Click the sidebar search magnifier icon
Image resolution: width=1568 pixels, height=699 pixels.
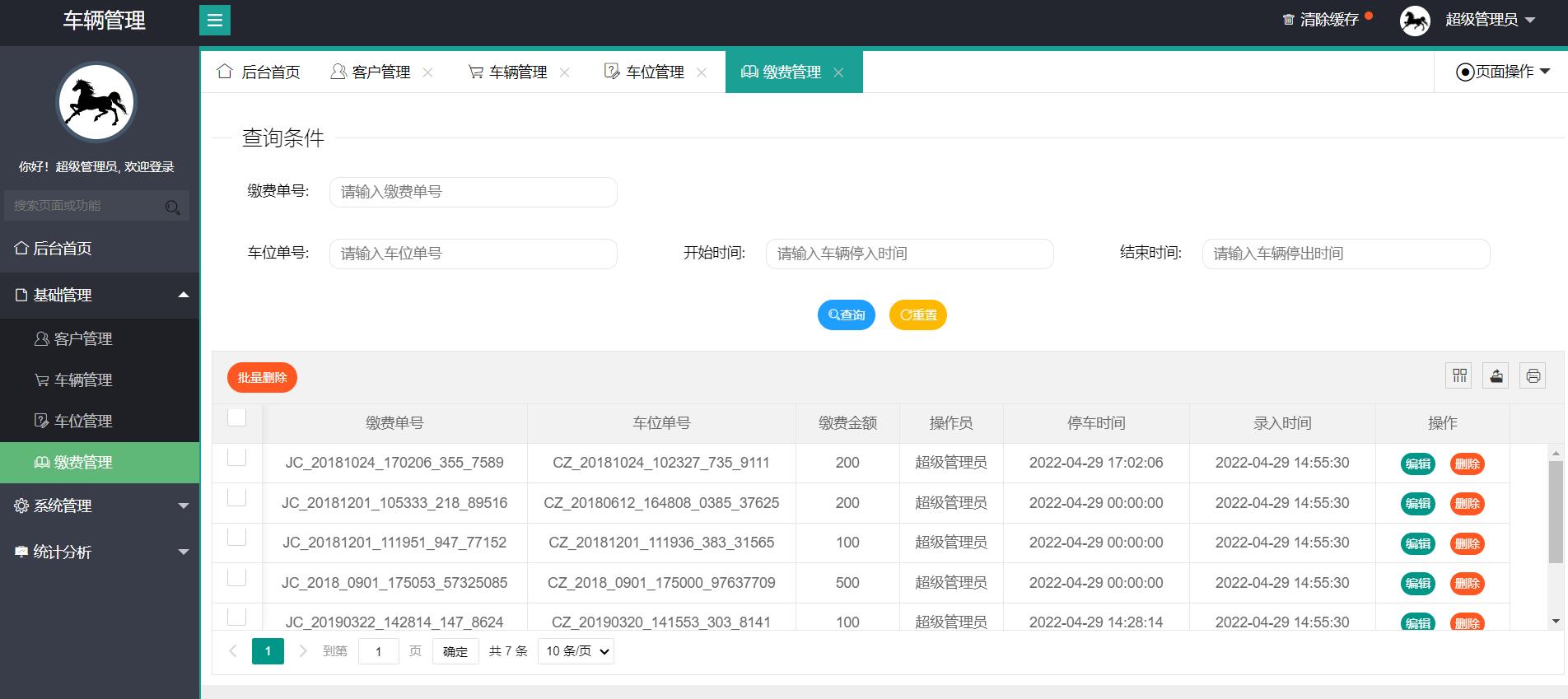point(172,207)
